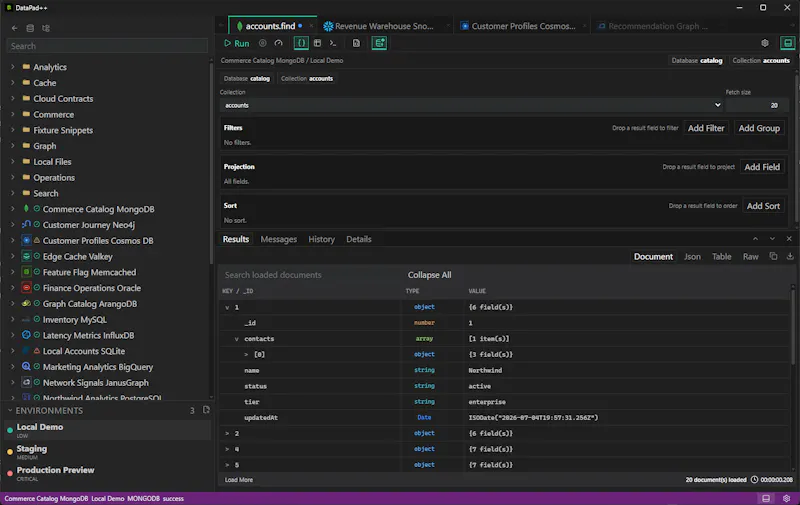Expand the Analytics folder
This screenshot has width=800, height=505.
13,67
